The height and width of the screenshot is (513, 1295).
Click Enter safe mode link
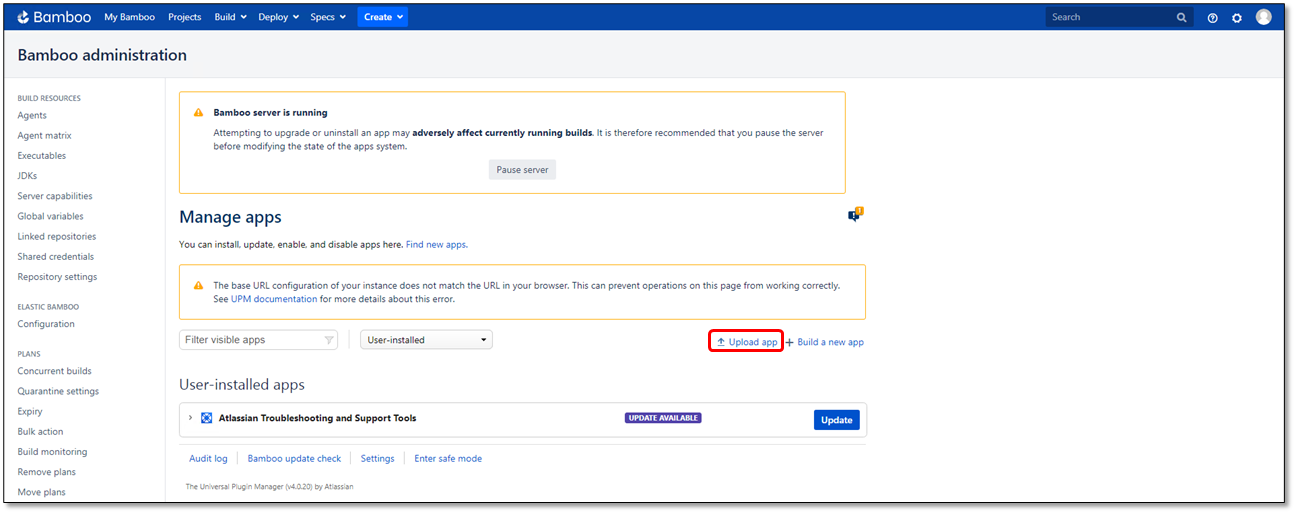(448, 459)
